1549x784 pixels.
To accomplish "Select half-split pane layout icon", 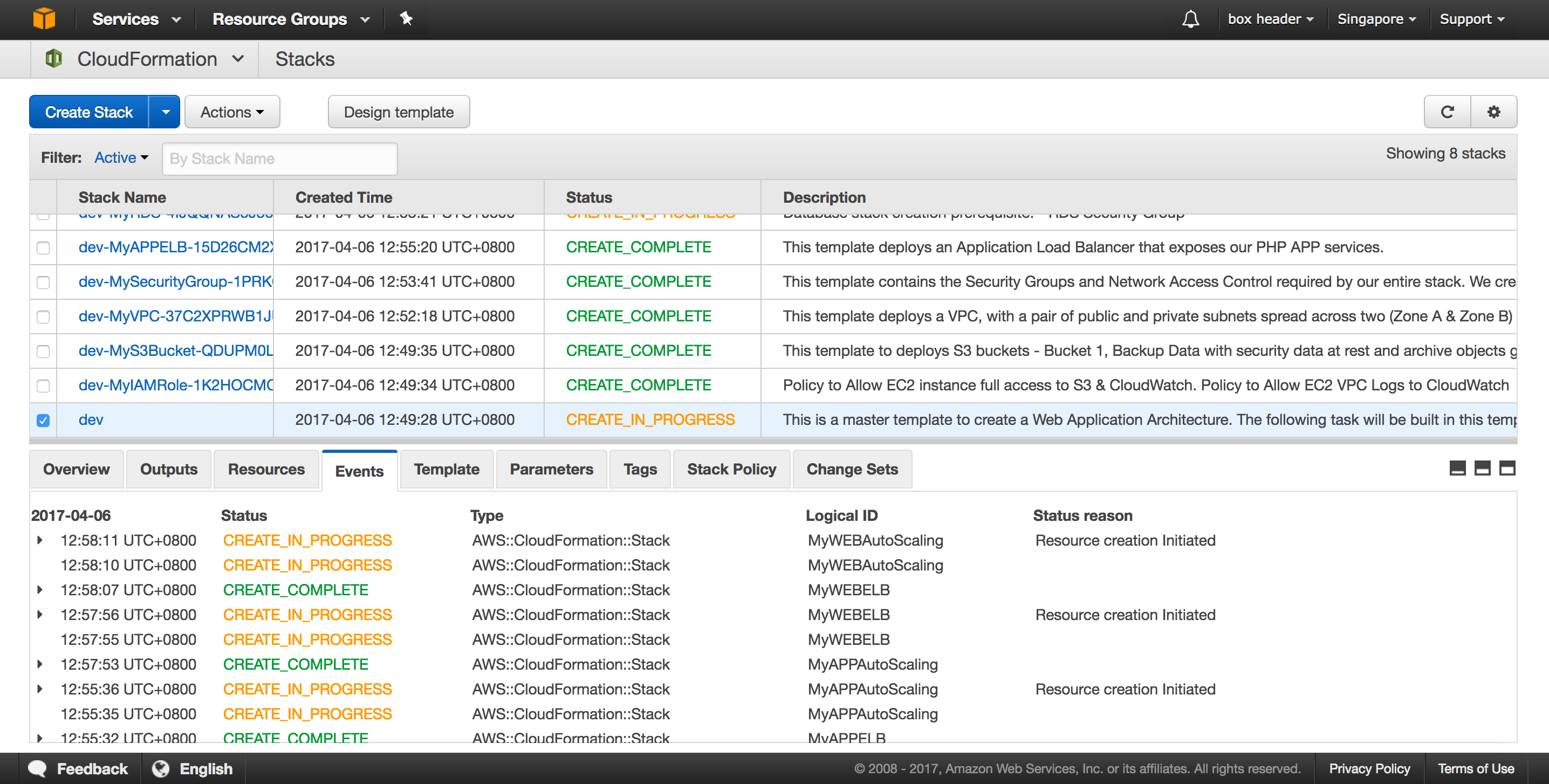I will coord(1482,469).
